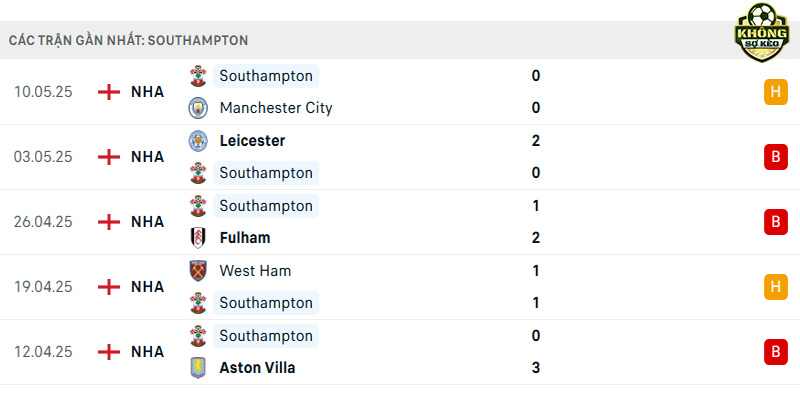
Task: Open the West Ham team link
Action: [x=255, y=270]
